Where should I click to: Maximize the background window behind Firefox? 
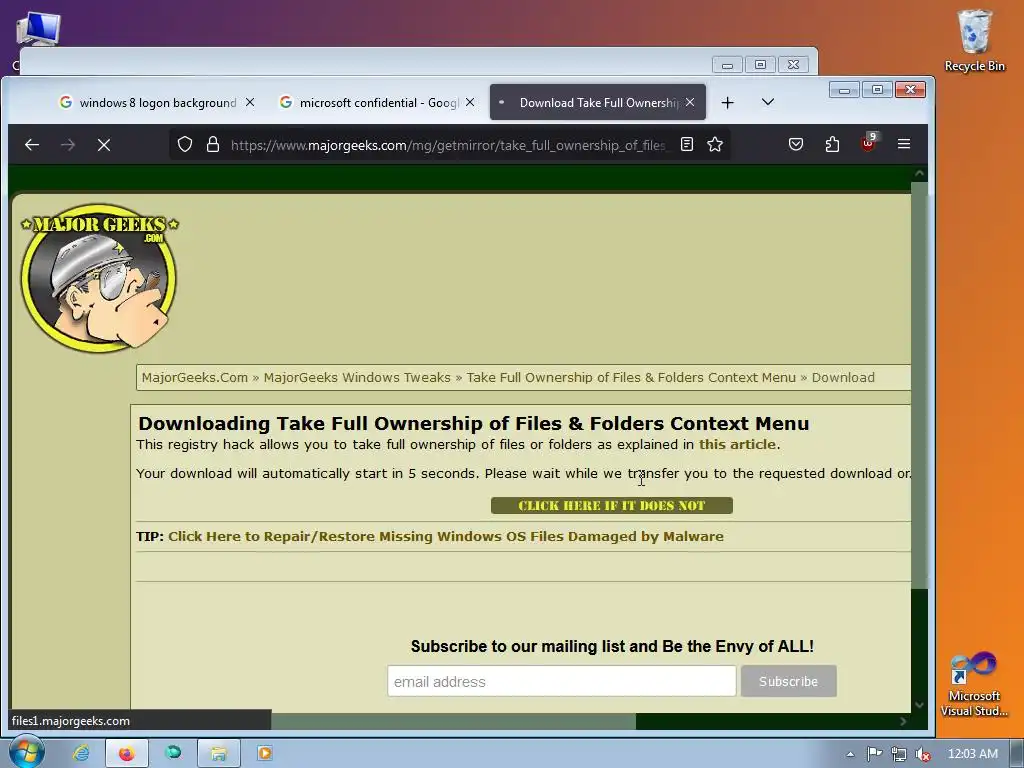click(x=760, y=65)
